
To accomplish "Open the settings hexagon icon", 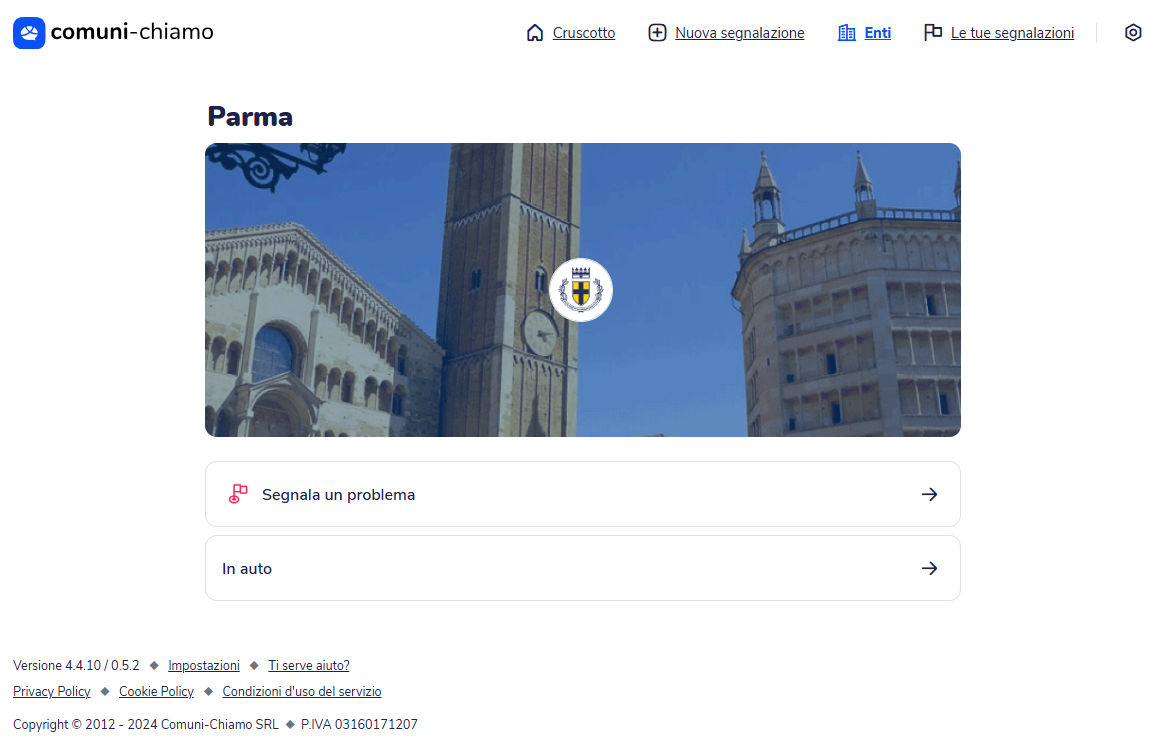I will 1133,33.
